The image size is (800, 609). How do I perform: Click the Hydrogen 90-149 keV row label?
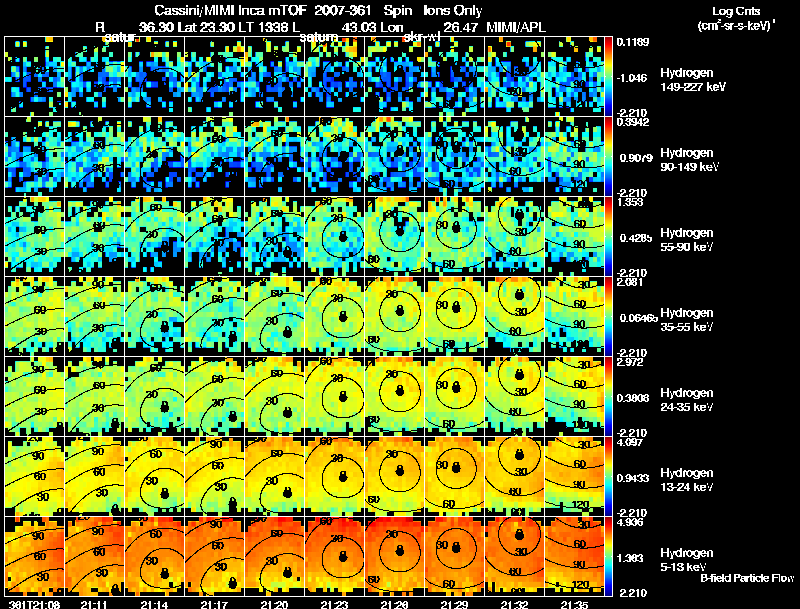690,160
